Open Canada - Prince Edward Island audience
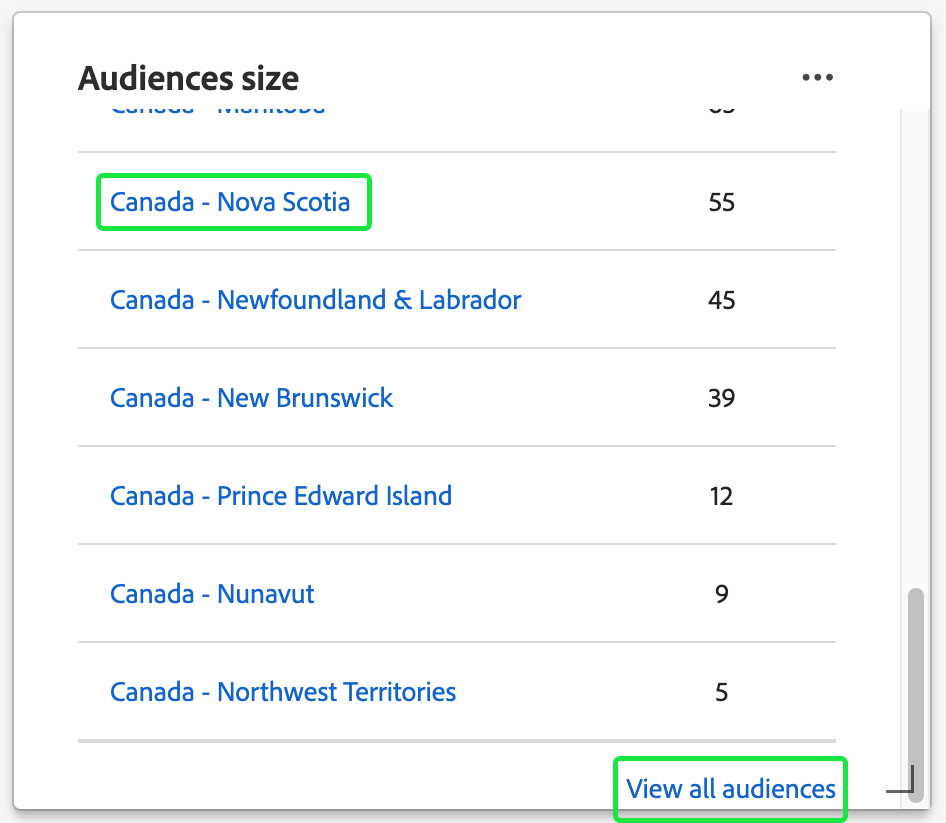 (x=280, y=496)
